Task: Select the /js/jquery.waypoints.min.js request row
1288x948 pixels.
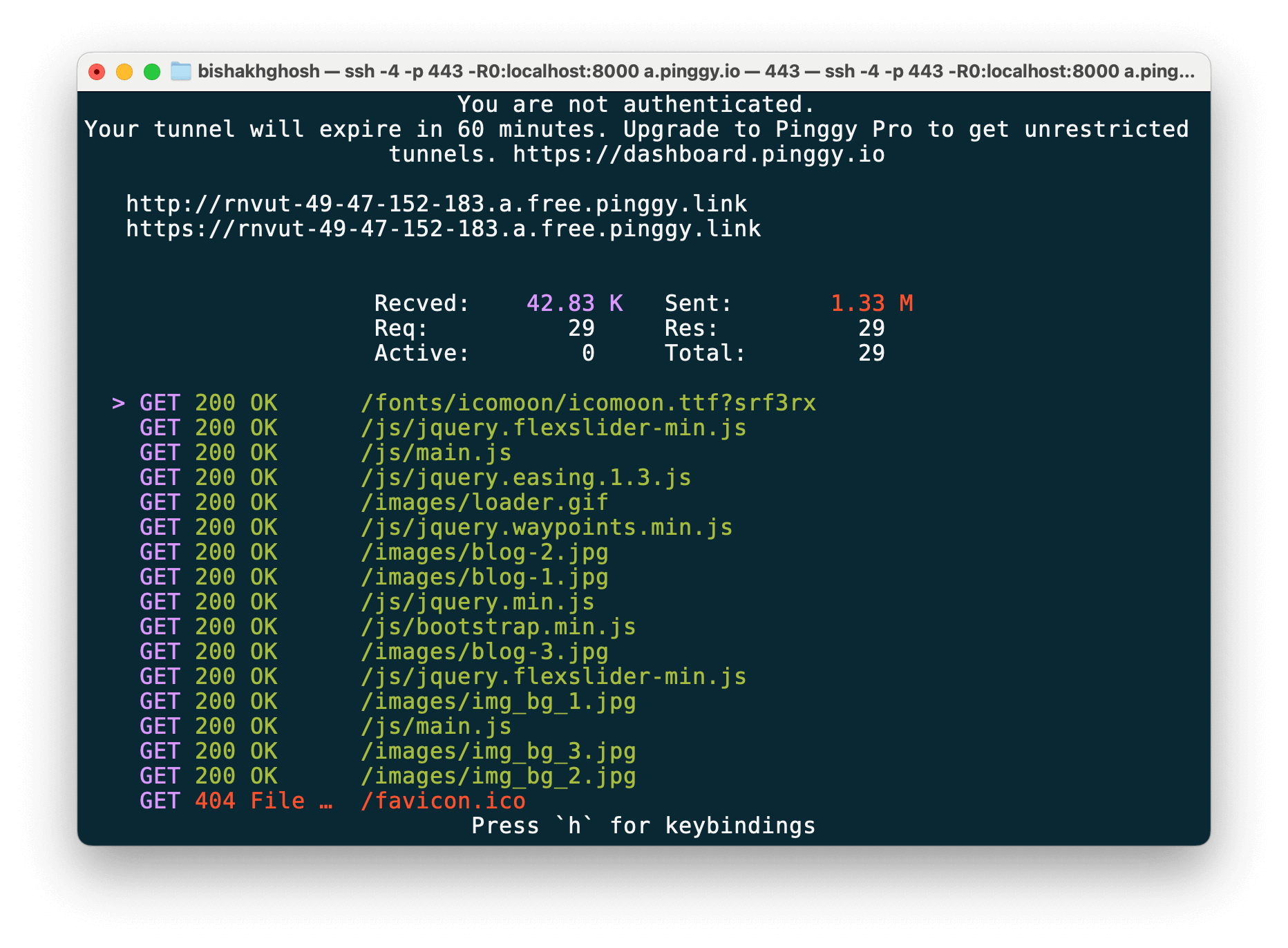Action: (436, 527)
